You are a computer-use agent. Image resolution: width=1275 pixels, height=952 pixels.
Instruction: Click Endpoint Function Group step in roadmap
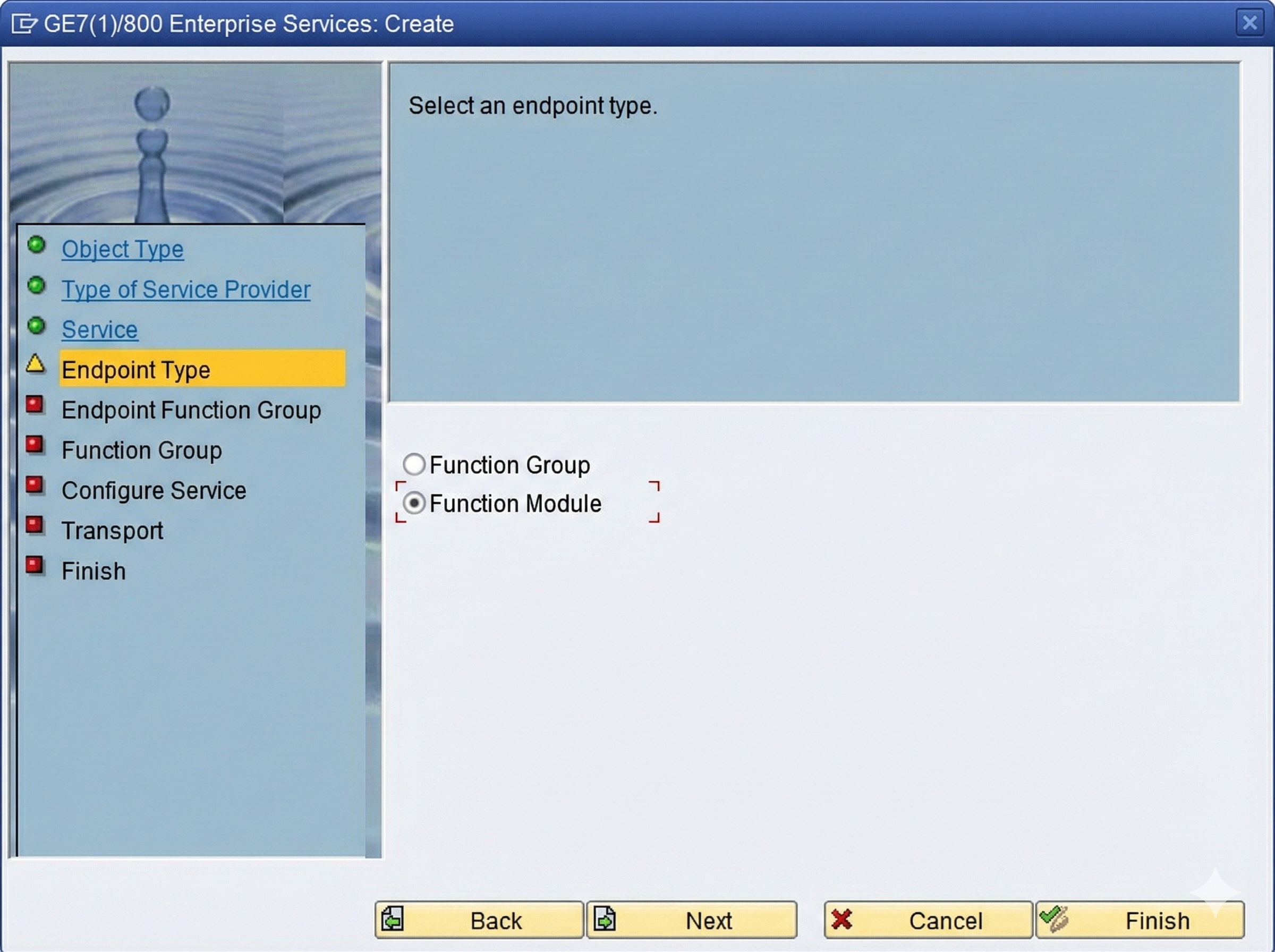[191, 410]
